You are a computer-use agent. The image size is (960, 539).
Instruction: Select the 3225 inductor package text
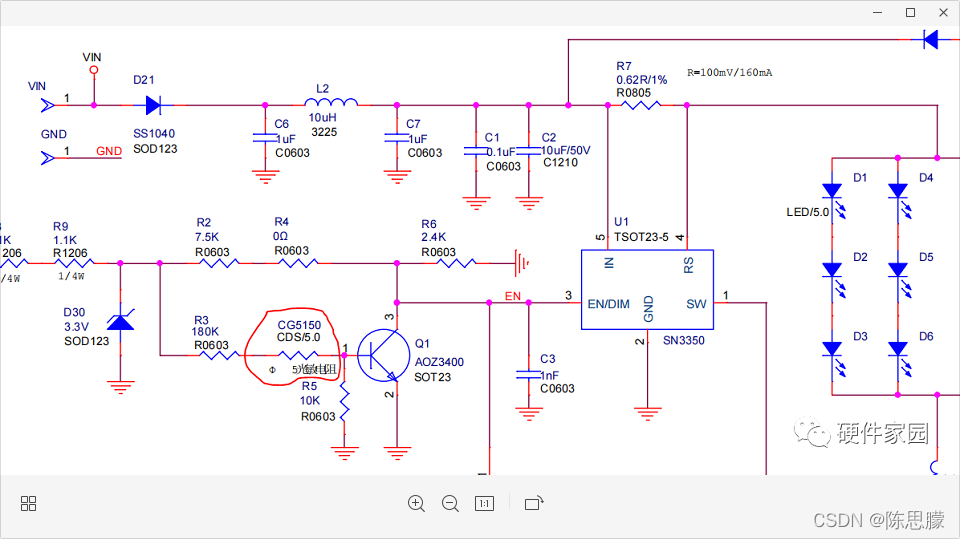324,132
